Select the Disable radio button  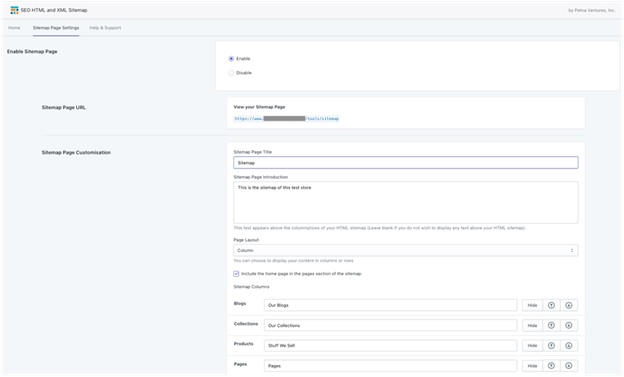point(231,73)
